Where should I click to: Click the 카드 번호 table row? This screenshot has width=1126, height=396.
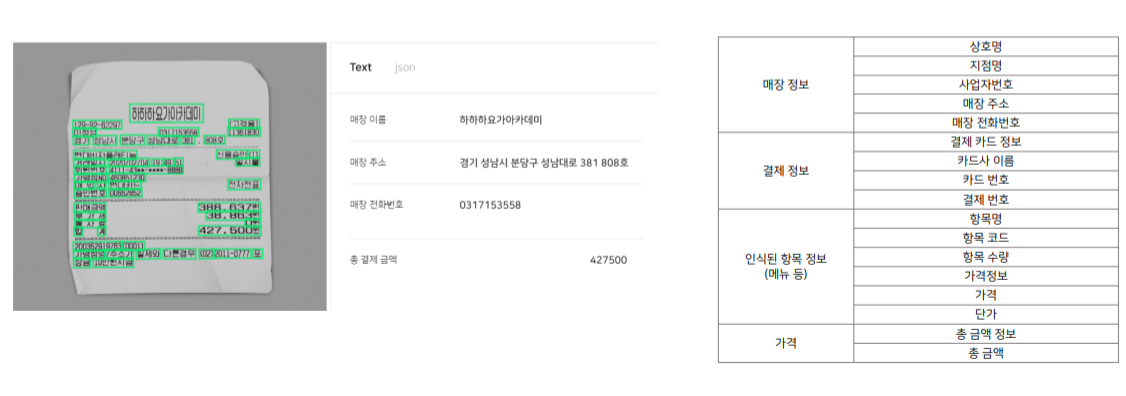coord(985,180)
